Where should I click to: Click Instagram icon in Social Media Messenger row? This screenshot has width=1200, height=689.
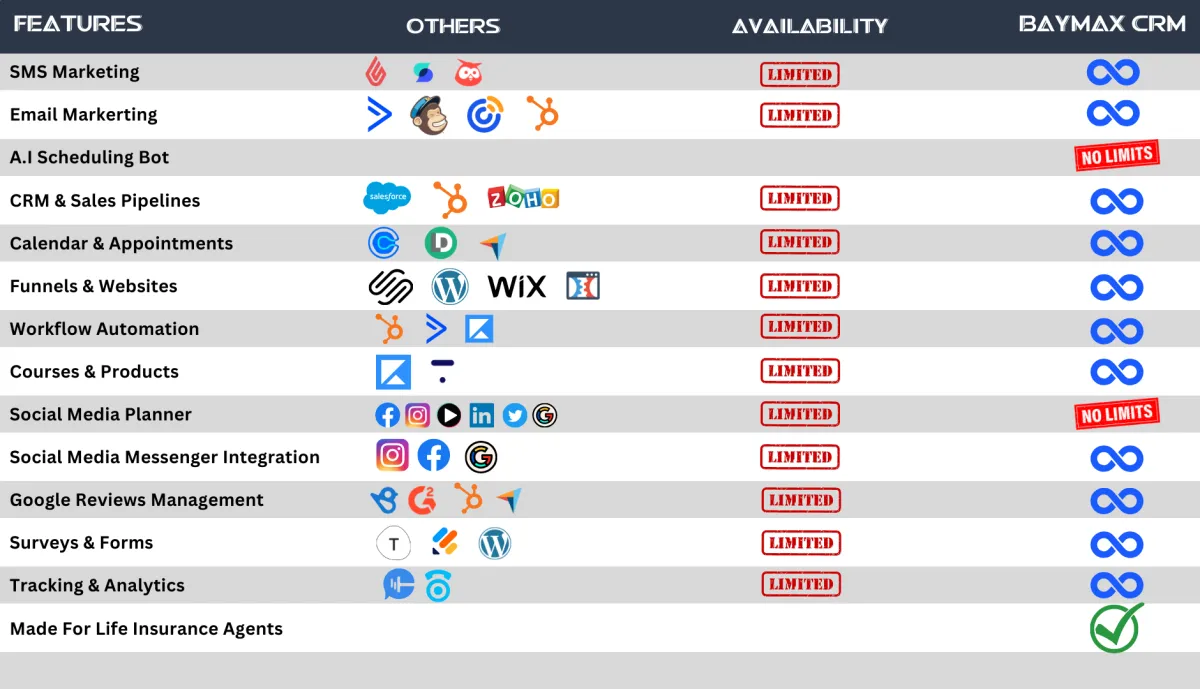(393, 456)
